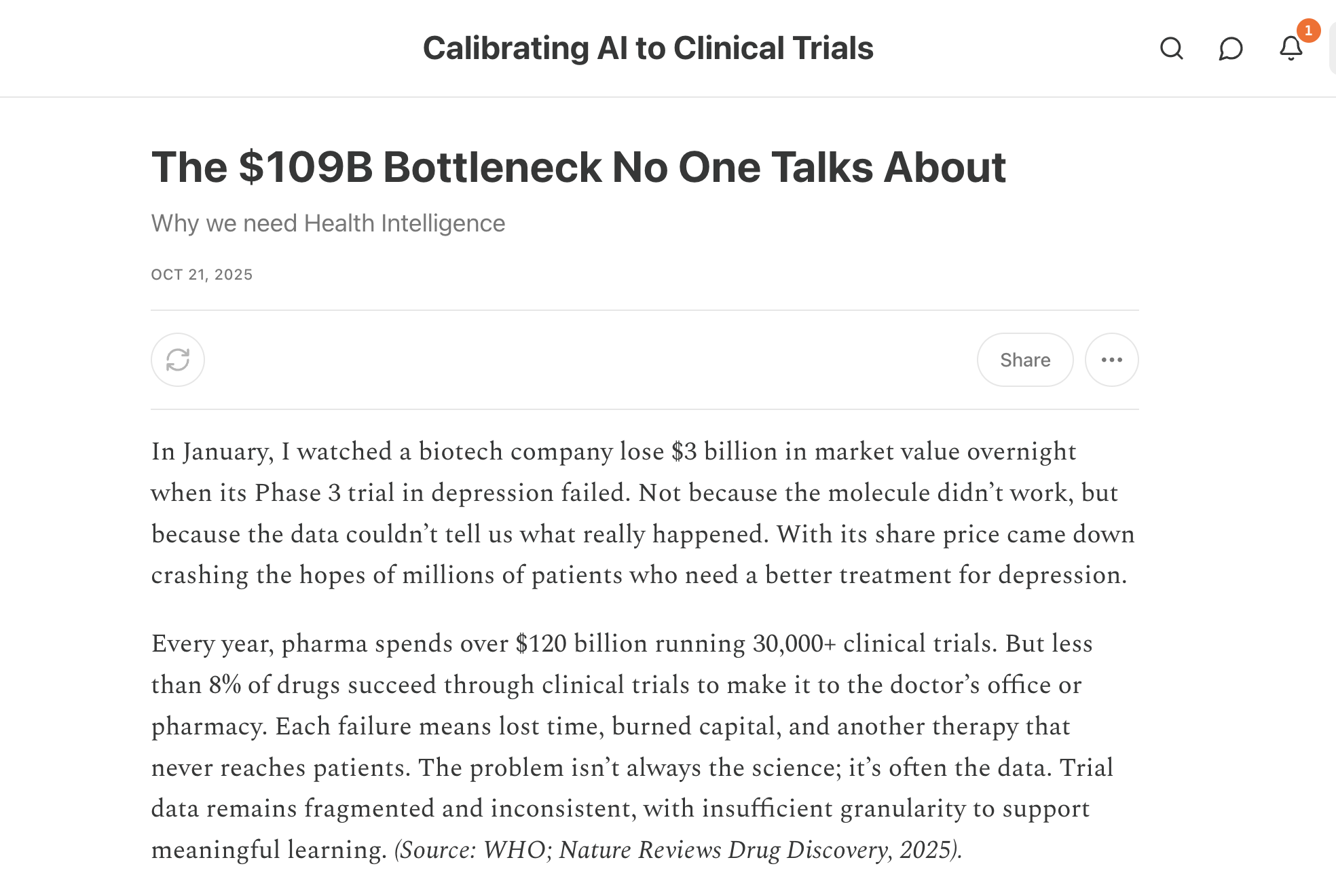This screenshot has width=1336, height=896.
Task: Click the orange notification badge count
Action: (x=1308, y=31)
